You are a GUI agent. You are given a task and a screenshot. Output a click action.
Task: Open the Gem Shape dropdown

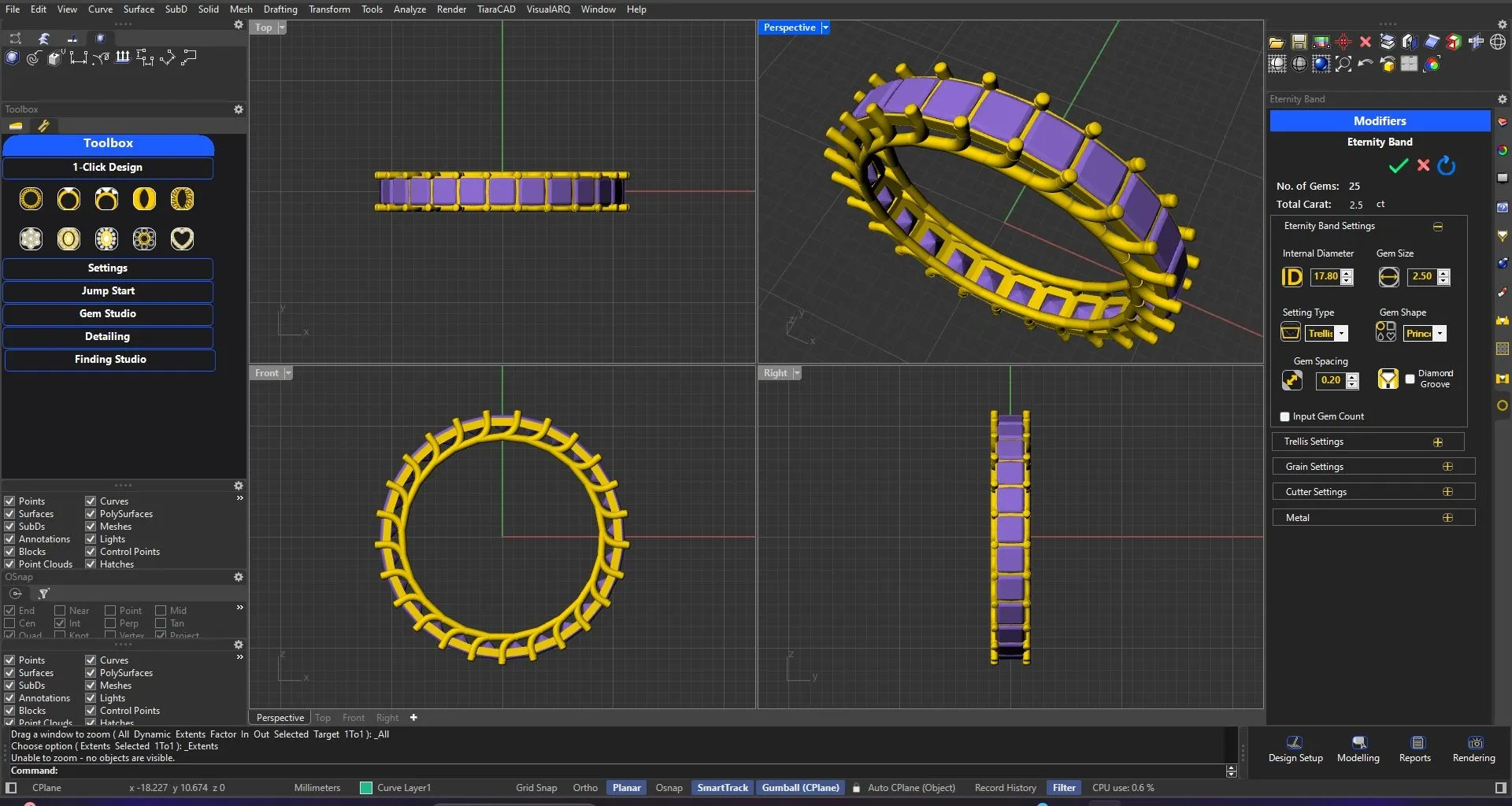point(1440,334)
